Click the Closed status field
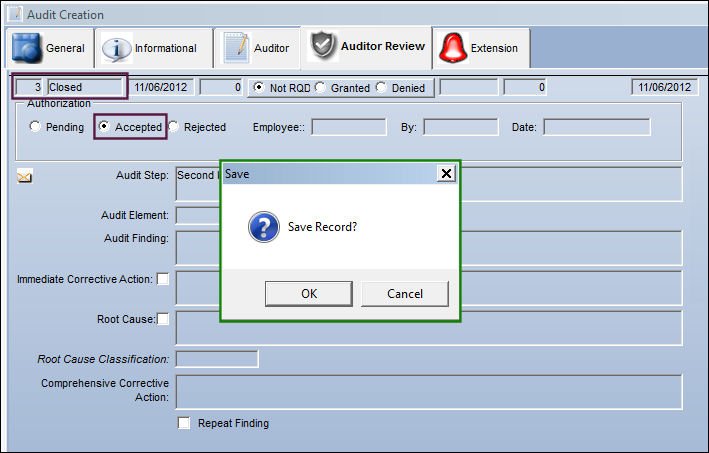 (x=85, y=87)
